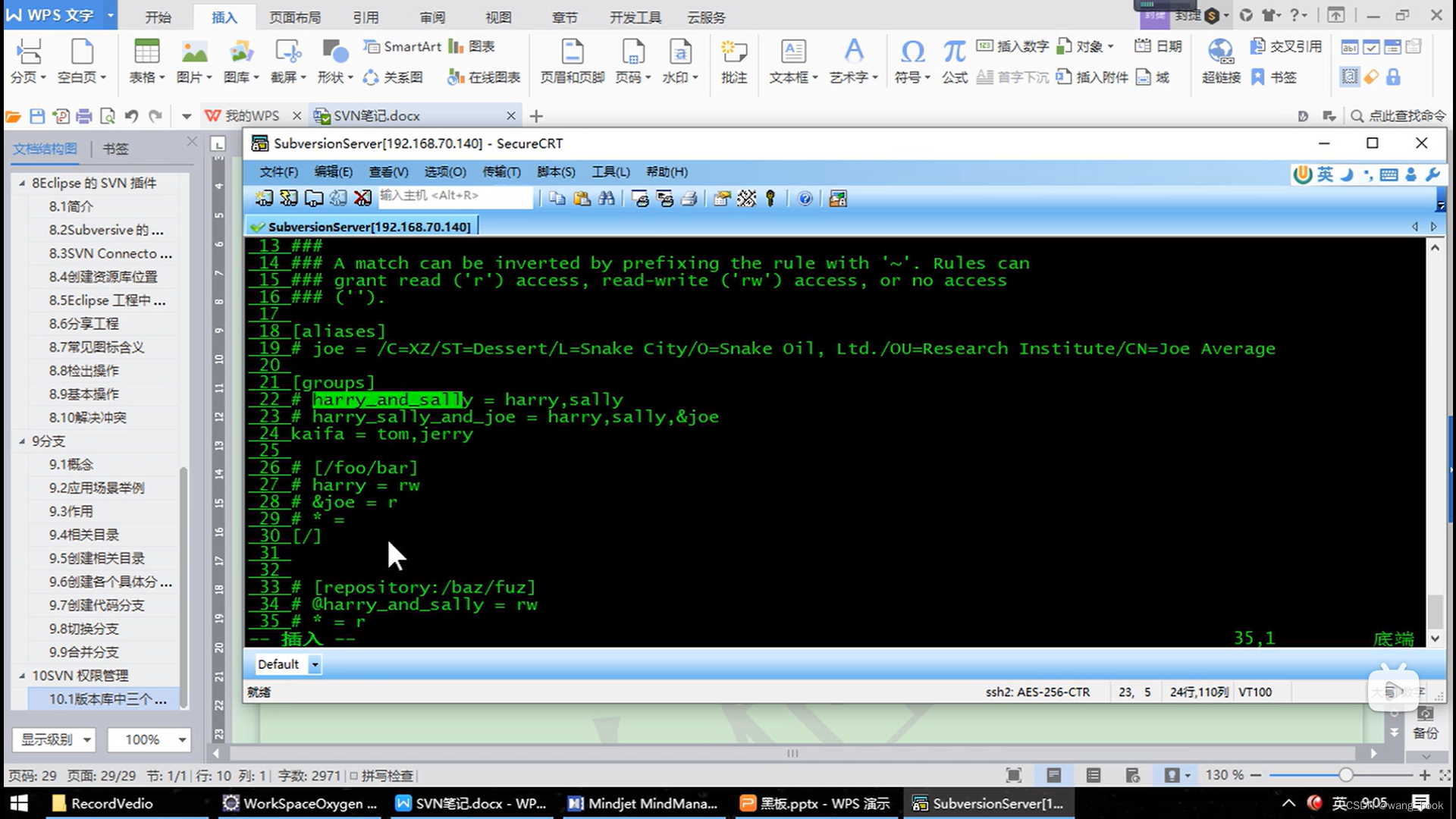Open 脚本(S) menu in SecureCRT
This screenshot has width=1456, height=819.
(x=556, y=172)
